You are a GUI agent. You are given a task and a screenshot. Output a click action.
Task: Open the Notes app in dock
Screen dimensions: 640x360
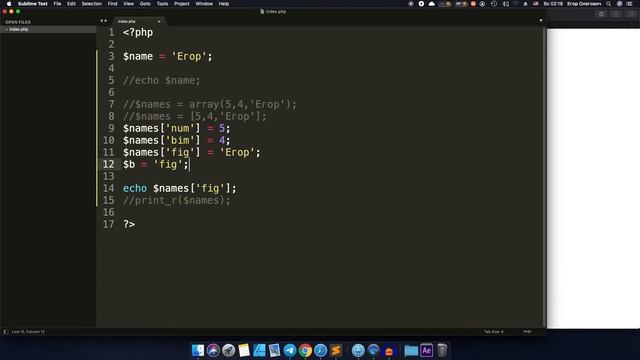pyautogui.click(x=244, y=350)
